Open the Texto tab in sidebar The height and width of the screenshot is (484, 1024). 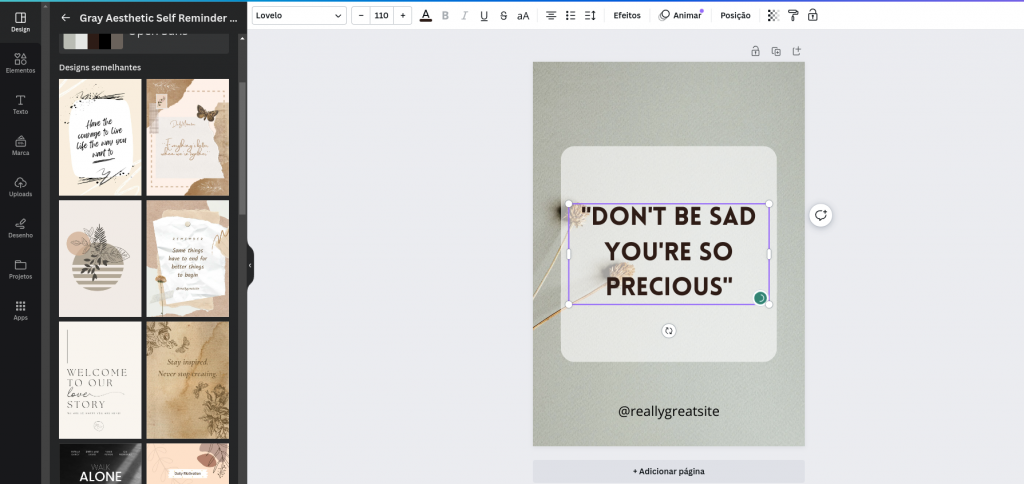coord(20,104)
